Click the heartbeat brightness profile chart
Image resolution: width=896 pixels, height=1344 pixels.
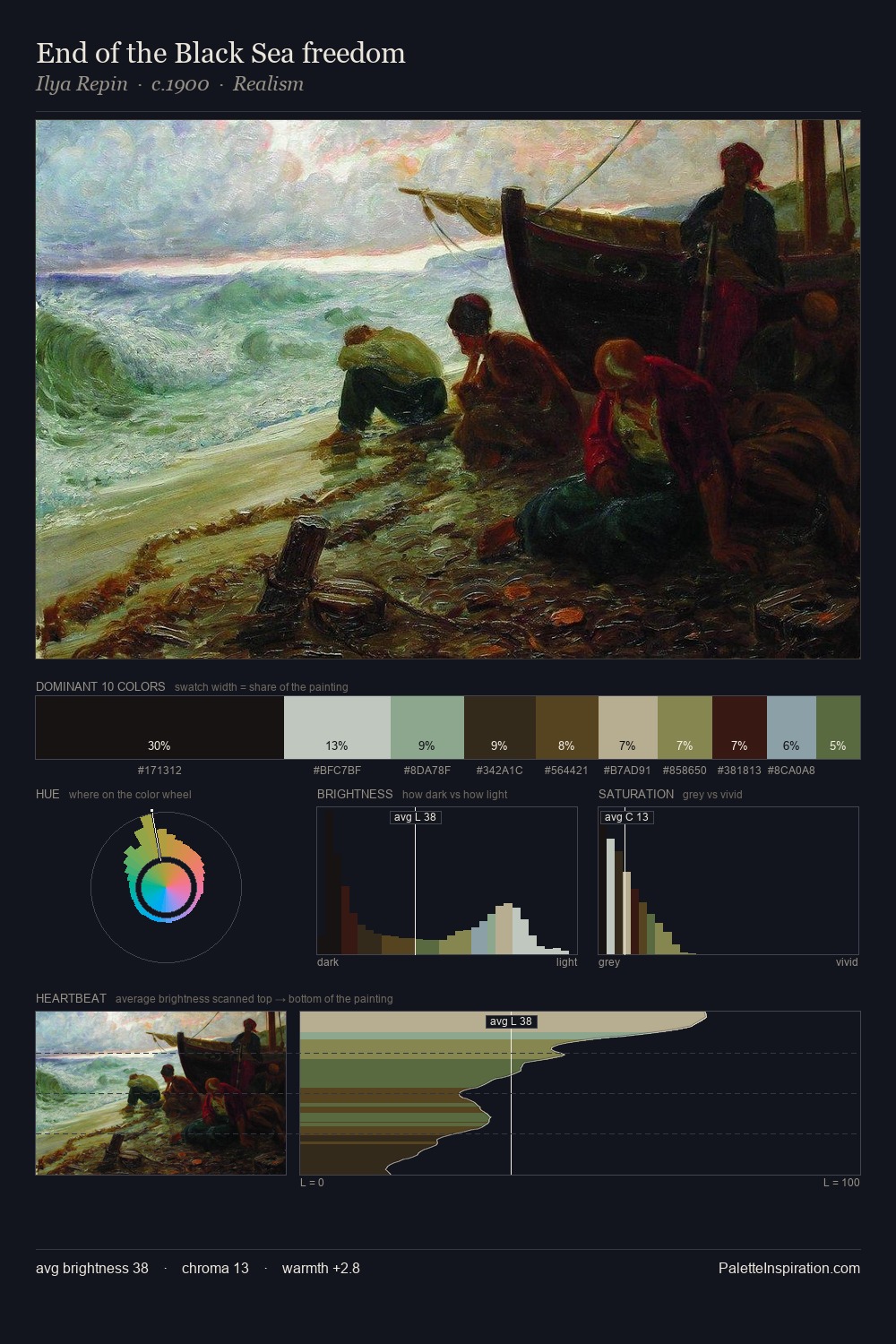point(580,1093)
